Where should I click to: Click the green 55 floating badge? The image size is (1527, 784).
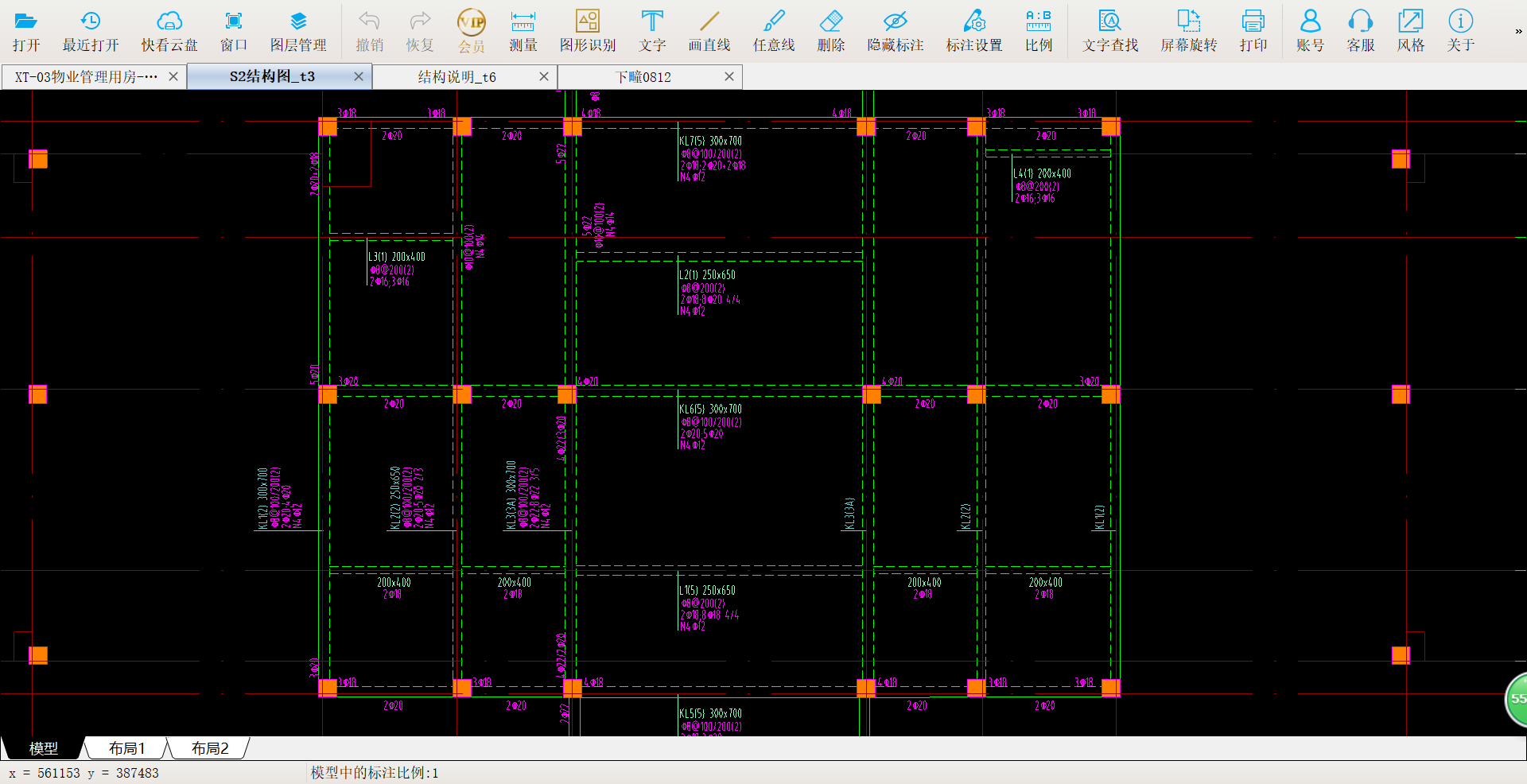coord(1517,699)
